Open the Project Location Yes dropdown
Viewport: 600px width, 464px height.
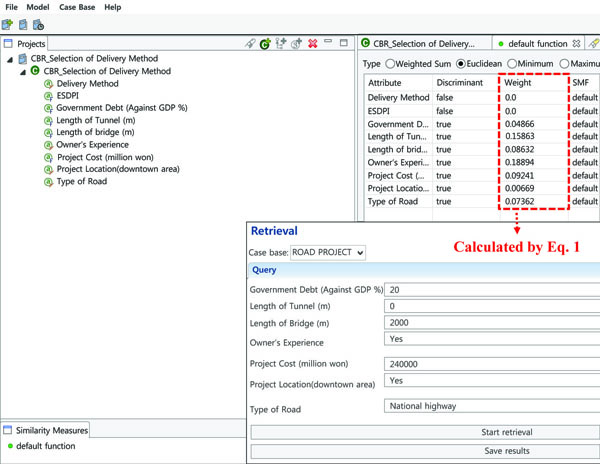[x=492, y=381]
